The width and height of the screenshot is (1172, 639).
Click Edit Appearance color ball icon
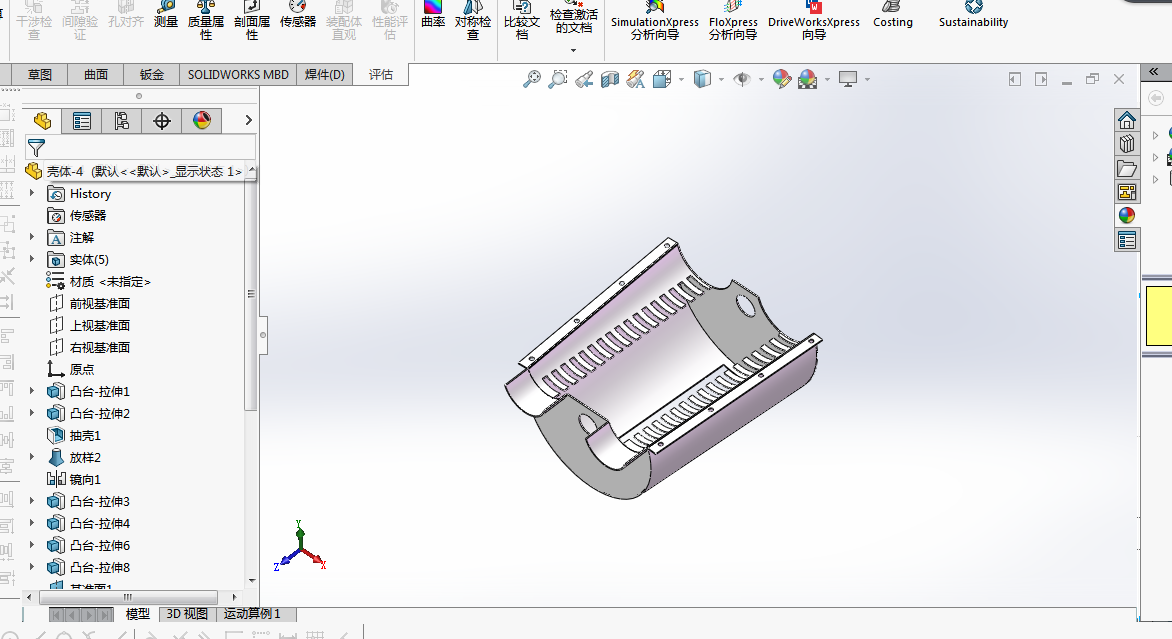782,79
